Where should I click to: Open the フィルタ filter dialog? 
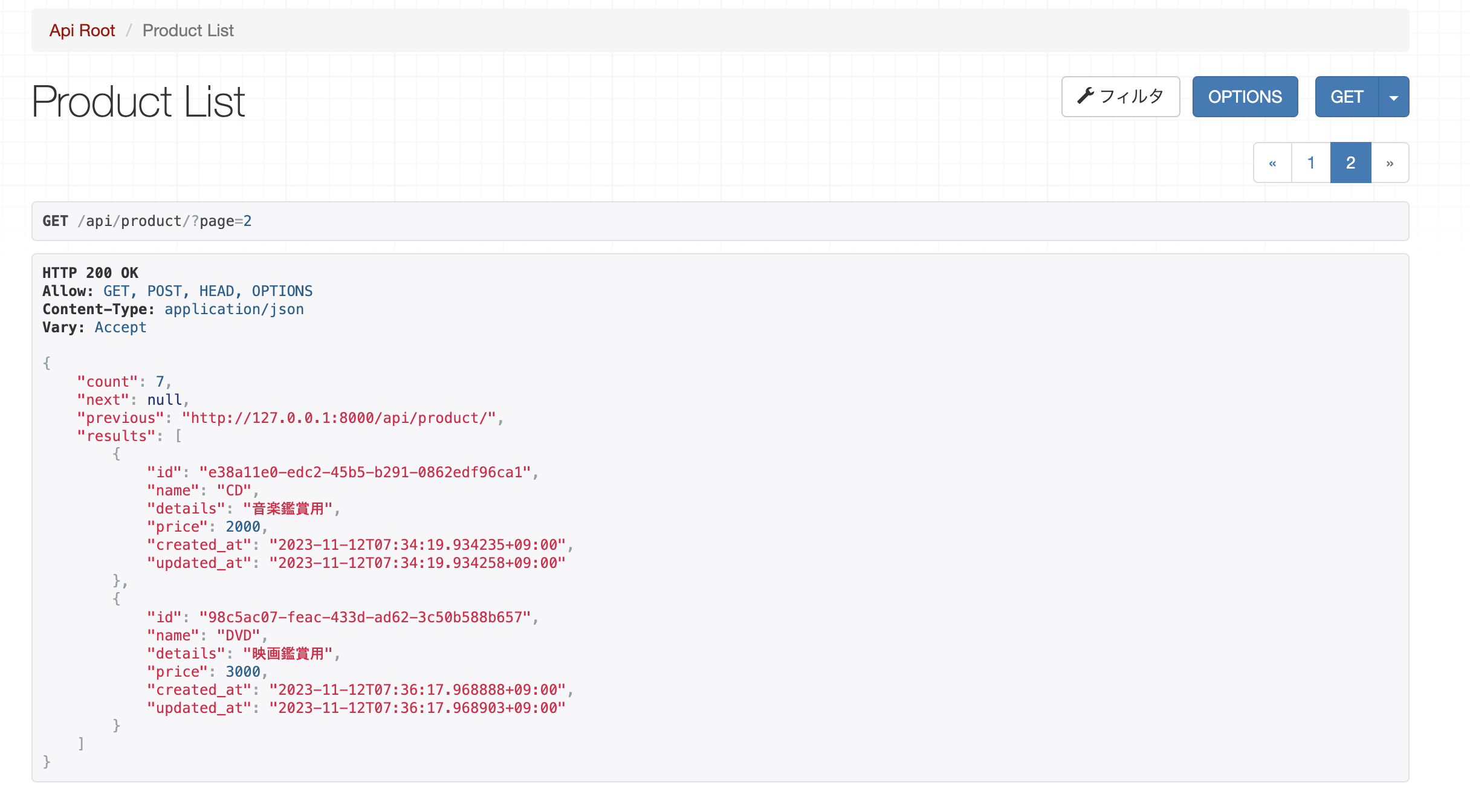(1121, 97)
